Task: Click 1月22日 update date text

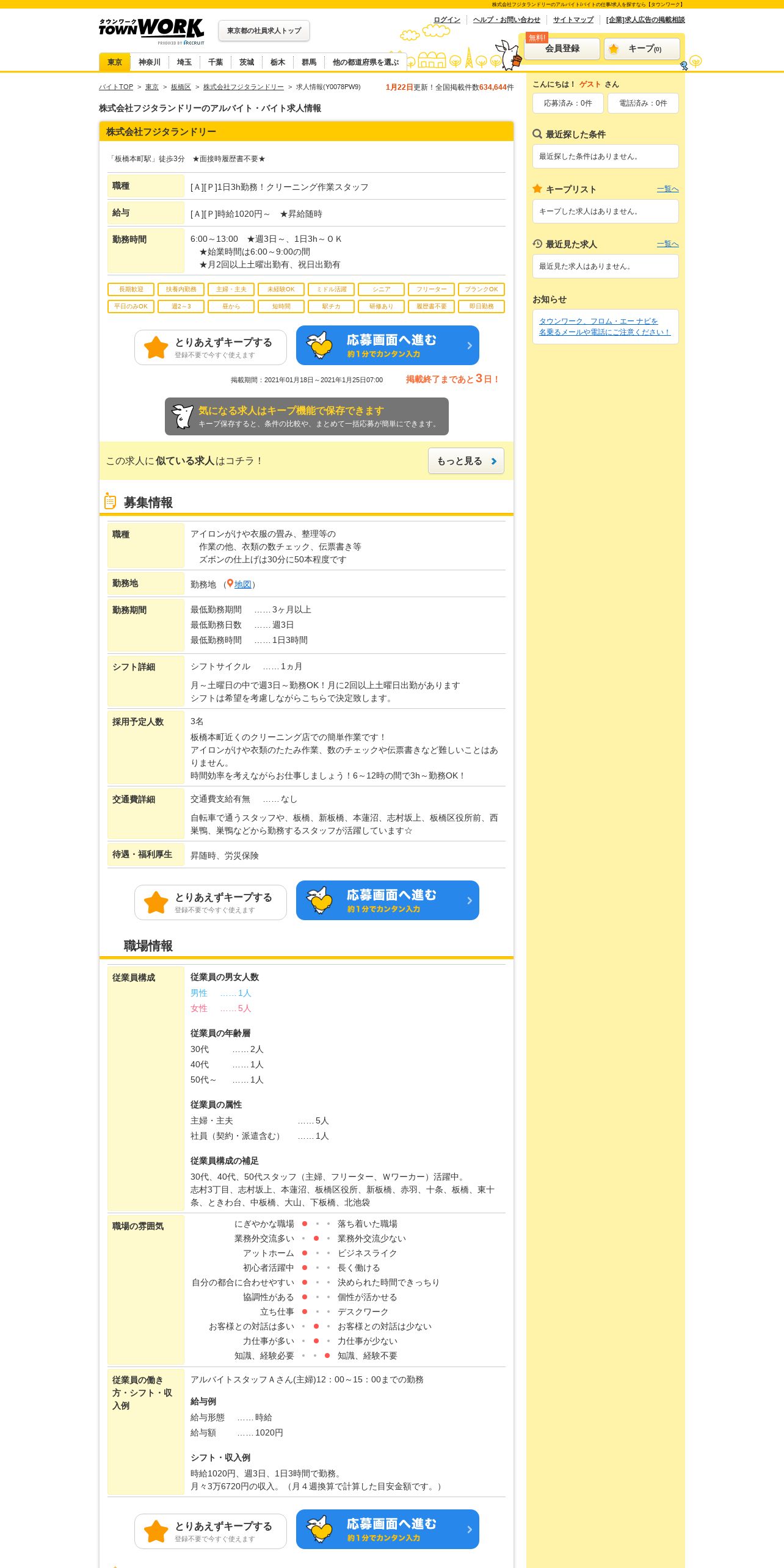Action: (399, 87)
